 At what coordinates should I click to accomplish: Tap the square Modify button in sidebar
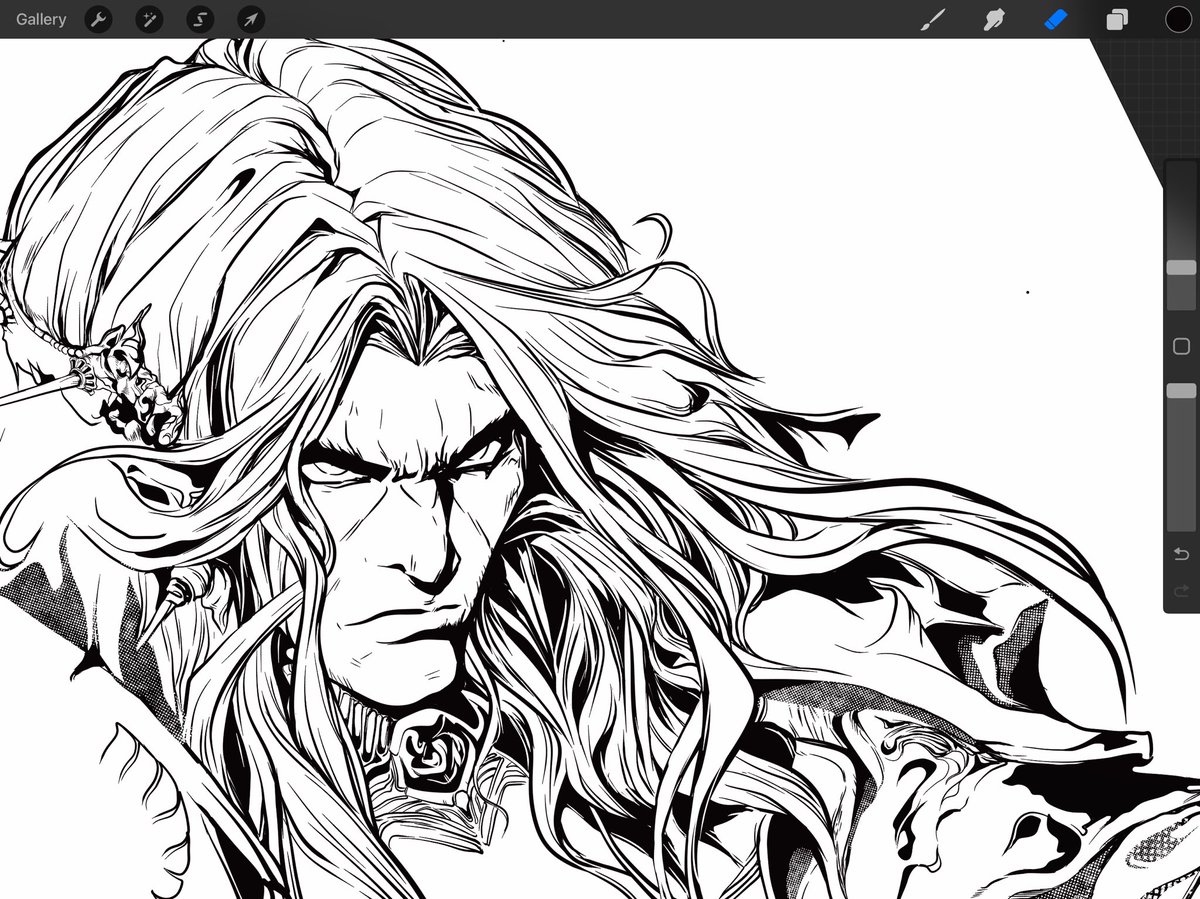pos(1181,346)
